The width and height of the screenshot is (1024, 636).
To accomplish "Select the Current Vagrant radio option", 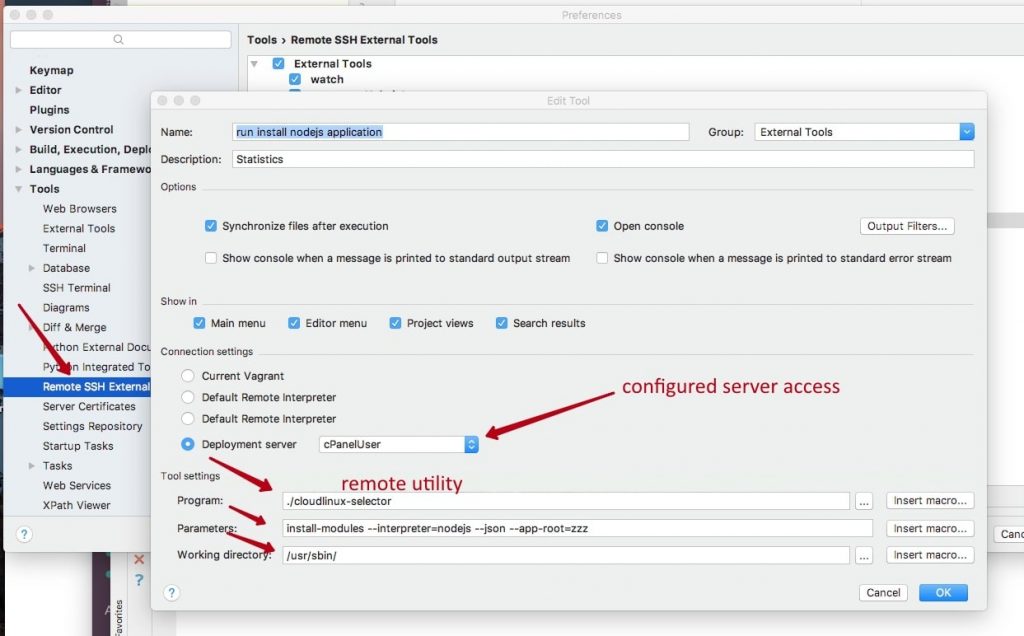I will coord(188,376).
